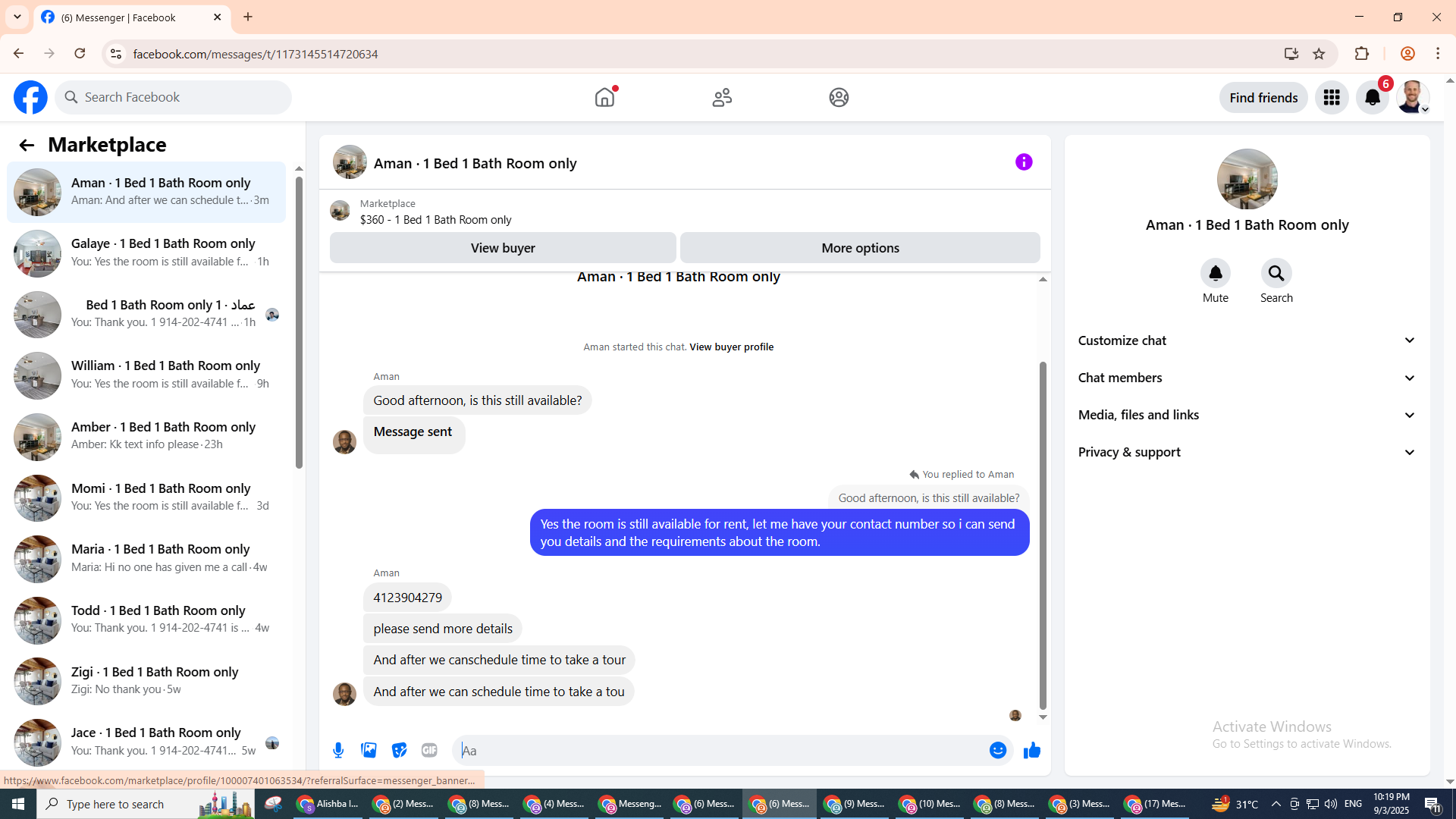Click the phone number message 4123904279

pos(407,598)
